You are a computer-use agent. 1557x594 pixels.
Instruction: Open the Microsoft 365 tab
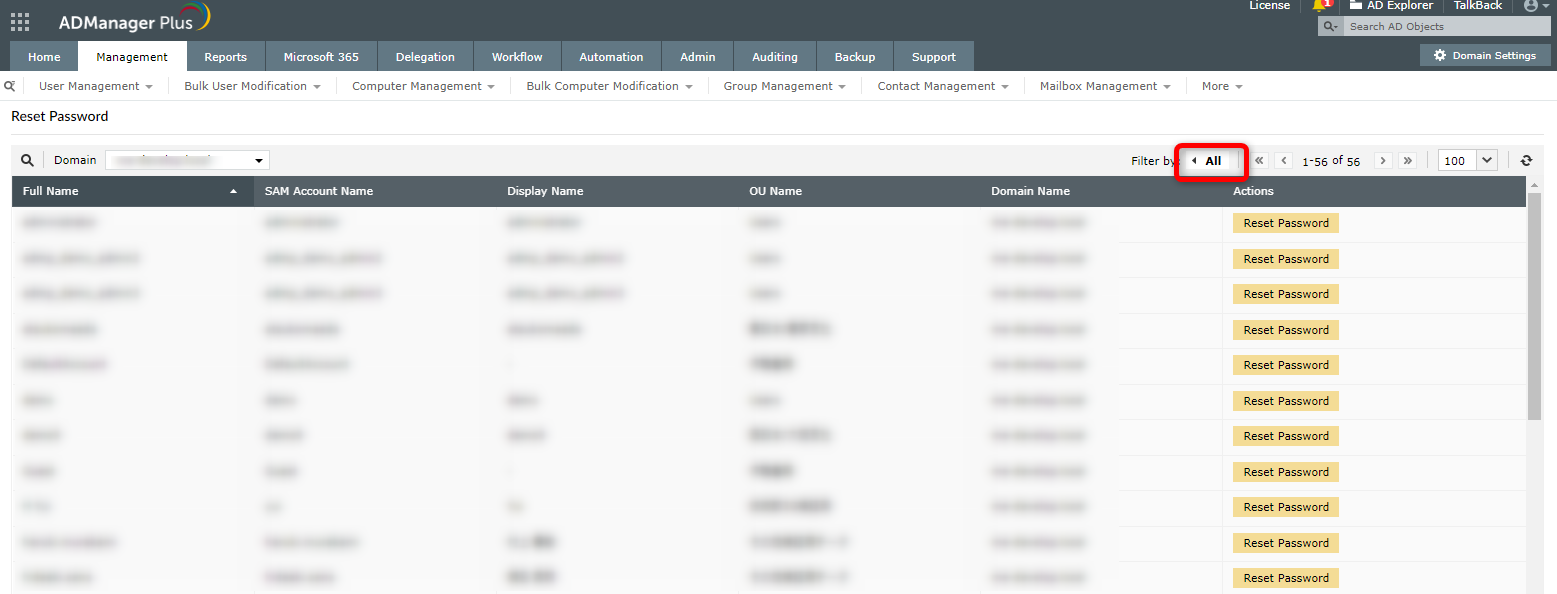pyautogui.click(x=321, y=57)
